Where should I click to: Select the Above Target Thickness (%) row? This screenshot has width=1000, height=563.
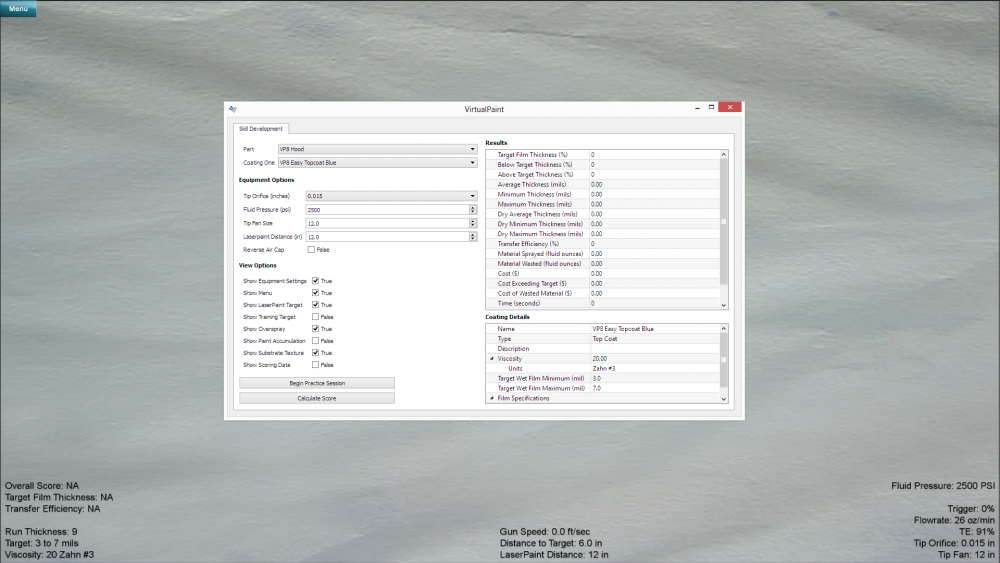coord(603,175)
